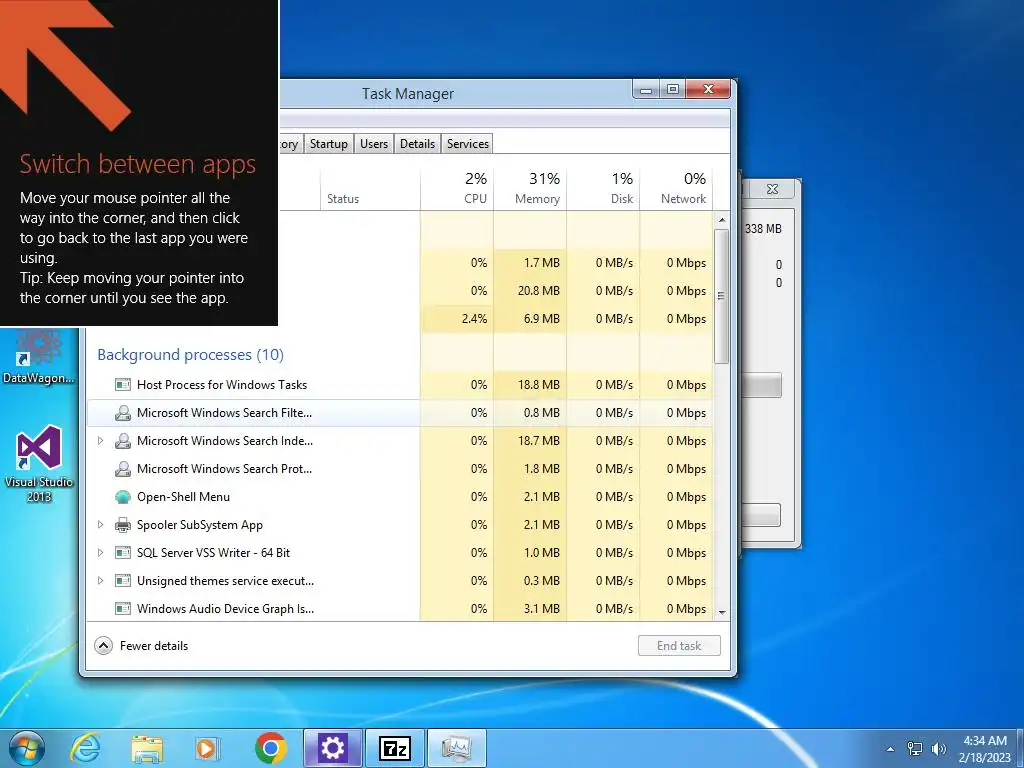
Task: Click the 20.8 MB memory value
Action: pos(539,291)
